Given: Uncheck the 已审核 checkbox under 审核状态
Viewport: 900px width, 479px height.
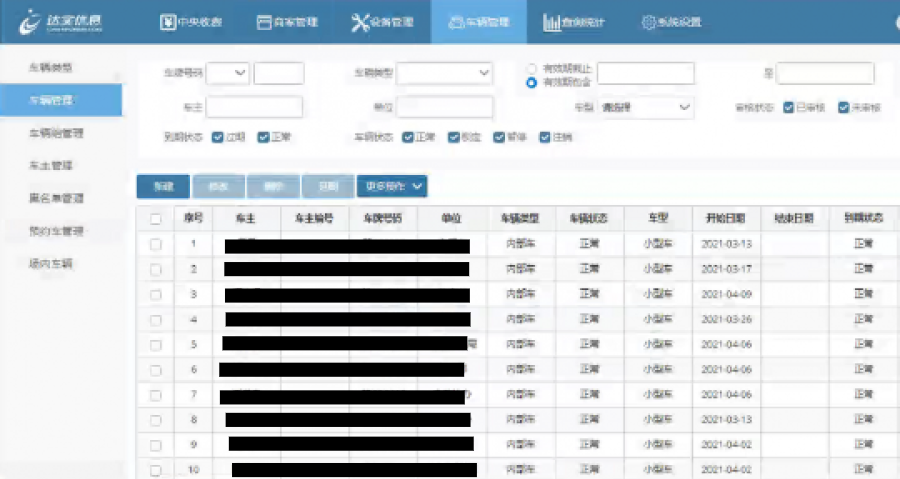Looking at the screenshot, I should 789,106.
